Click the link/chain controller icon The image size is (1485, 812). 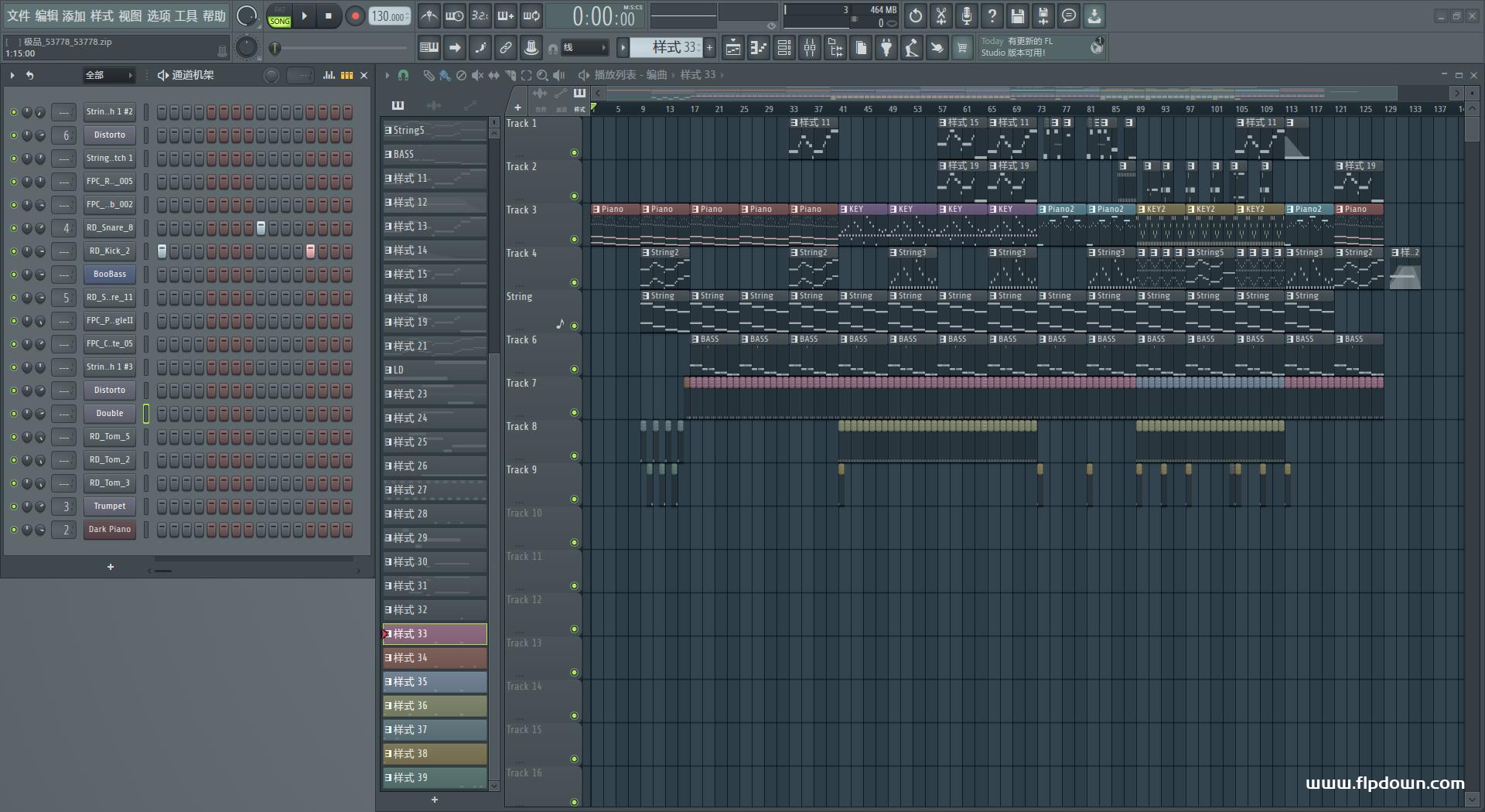[x=506, y=48]
